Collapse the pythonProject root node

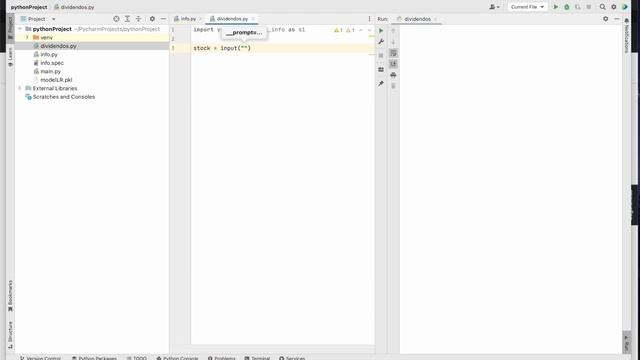(20, 29)
